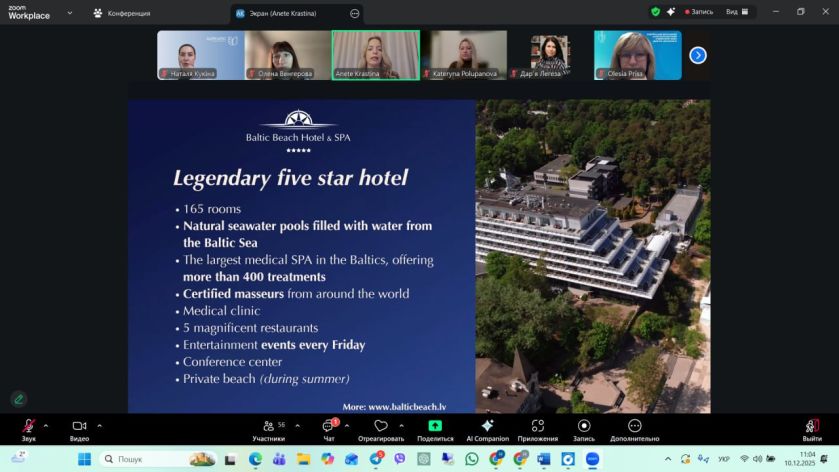839x472 pixels.
Task: Select Olesia Priss's video thumbnail
Action: [638, 55]
